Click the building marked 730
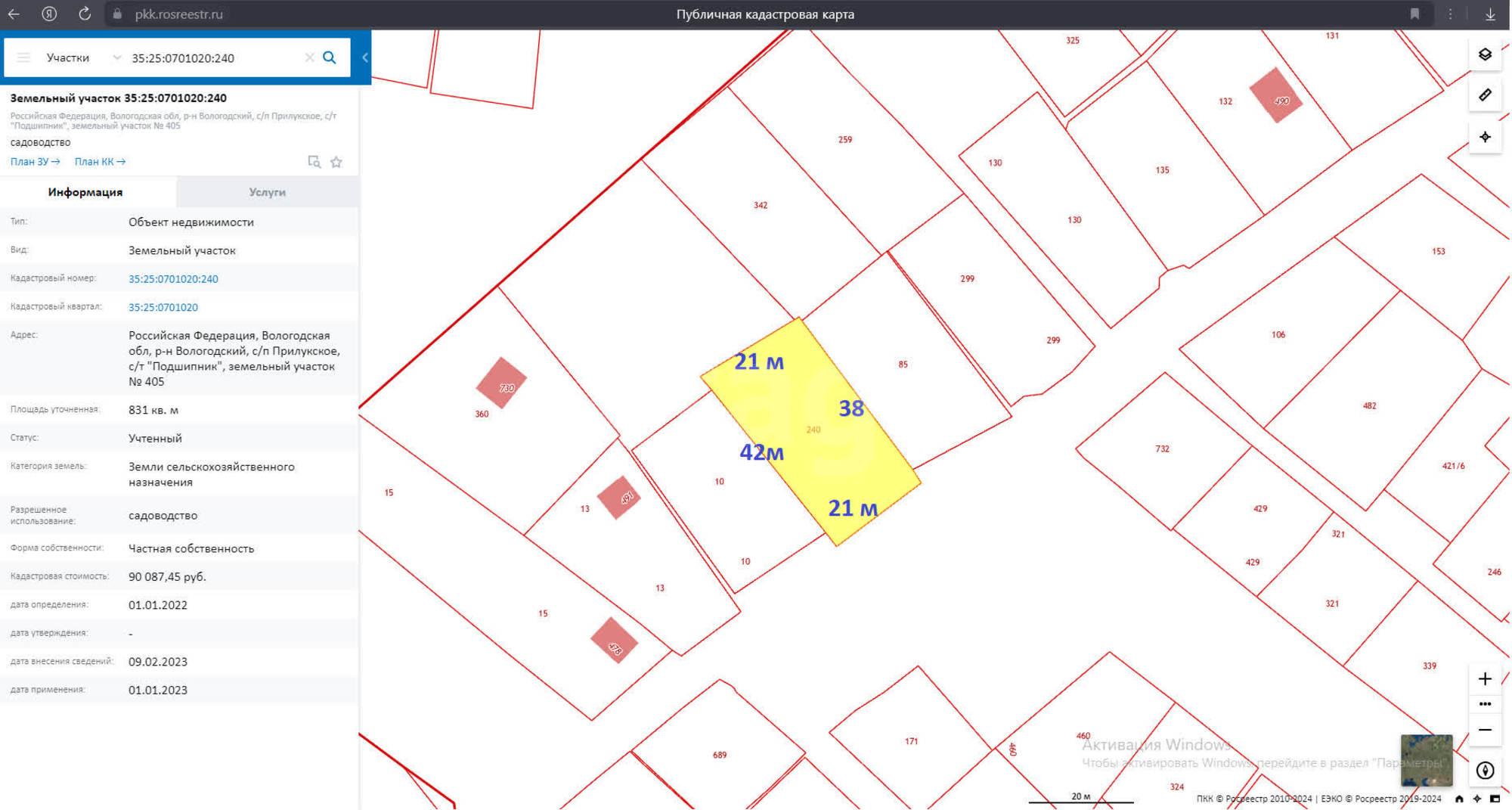 click(x=501, y=383)
